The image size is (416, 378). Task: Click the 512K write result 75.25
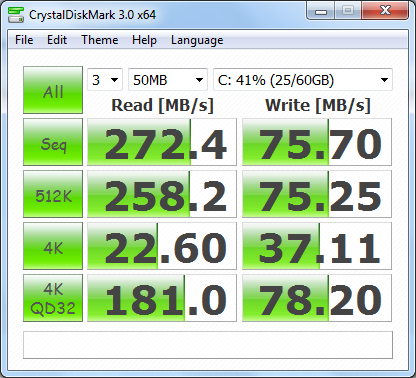pyautogui.click(x=317, y=194)
